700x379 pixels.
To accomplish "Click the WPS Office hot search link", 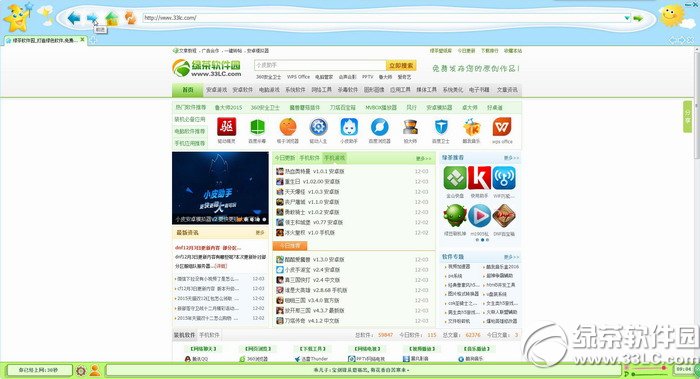I will pyautogui.click(x=298, y=77).
